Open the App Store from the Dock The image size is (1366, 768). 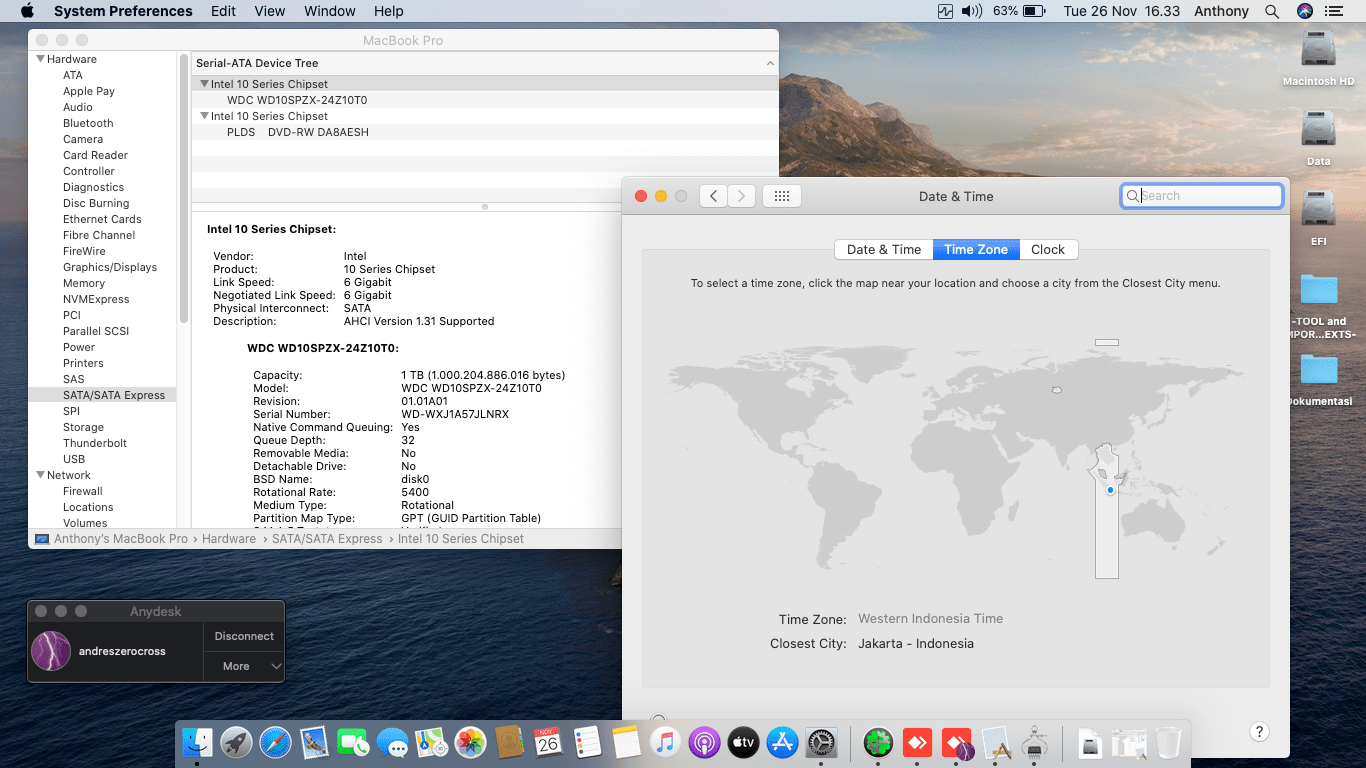tap(782, 743)
